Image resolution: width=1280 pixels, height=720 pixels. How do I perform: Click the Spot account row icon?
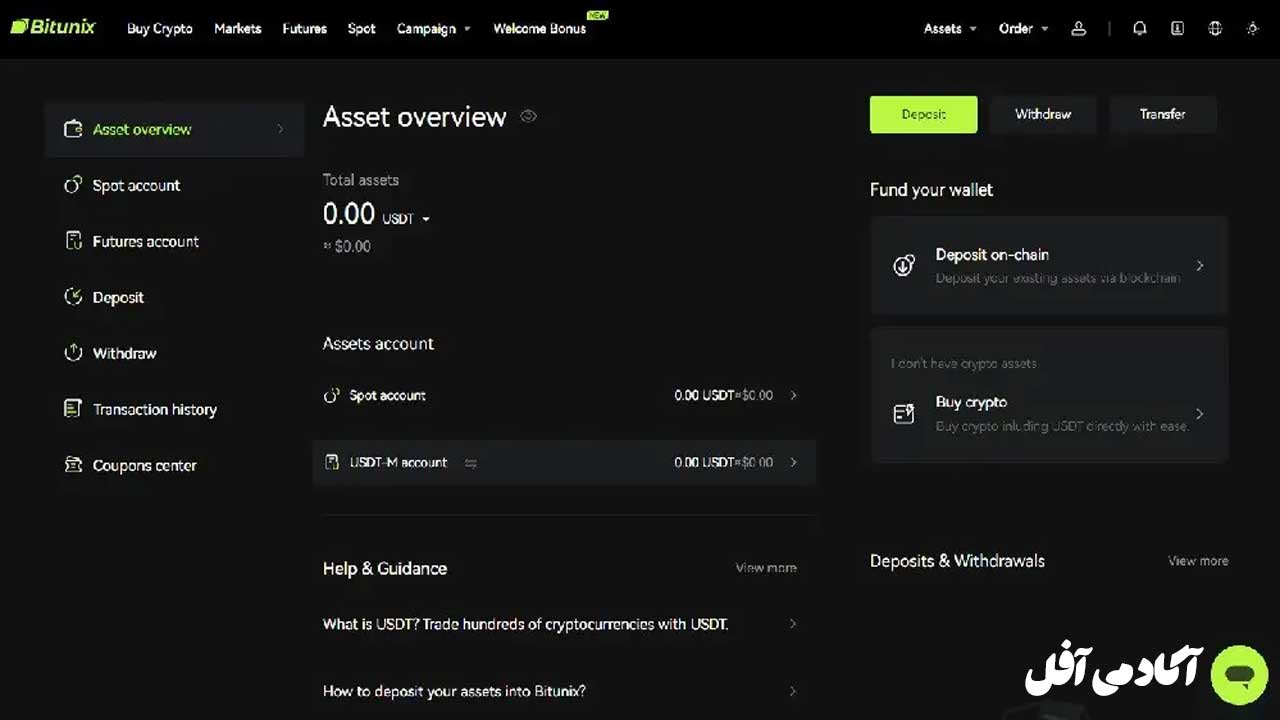(331, 395)
